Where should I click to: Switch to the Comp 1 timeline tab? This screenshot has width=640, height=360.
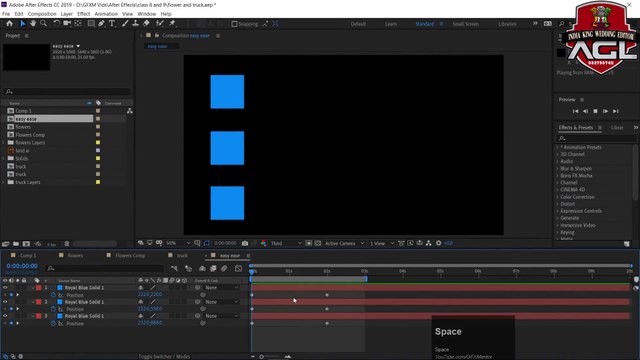(x=28, y=256)
